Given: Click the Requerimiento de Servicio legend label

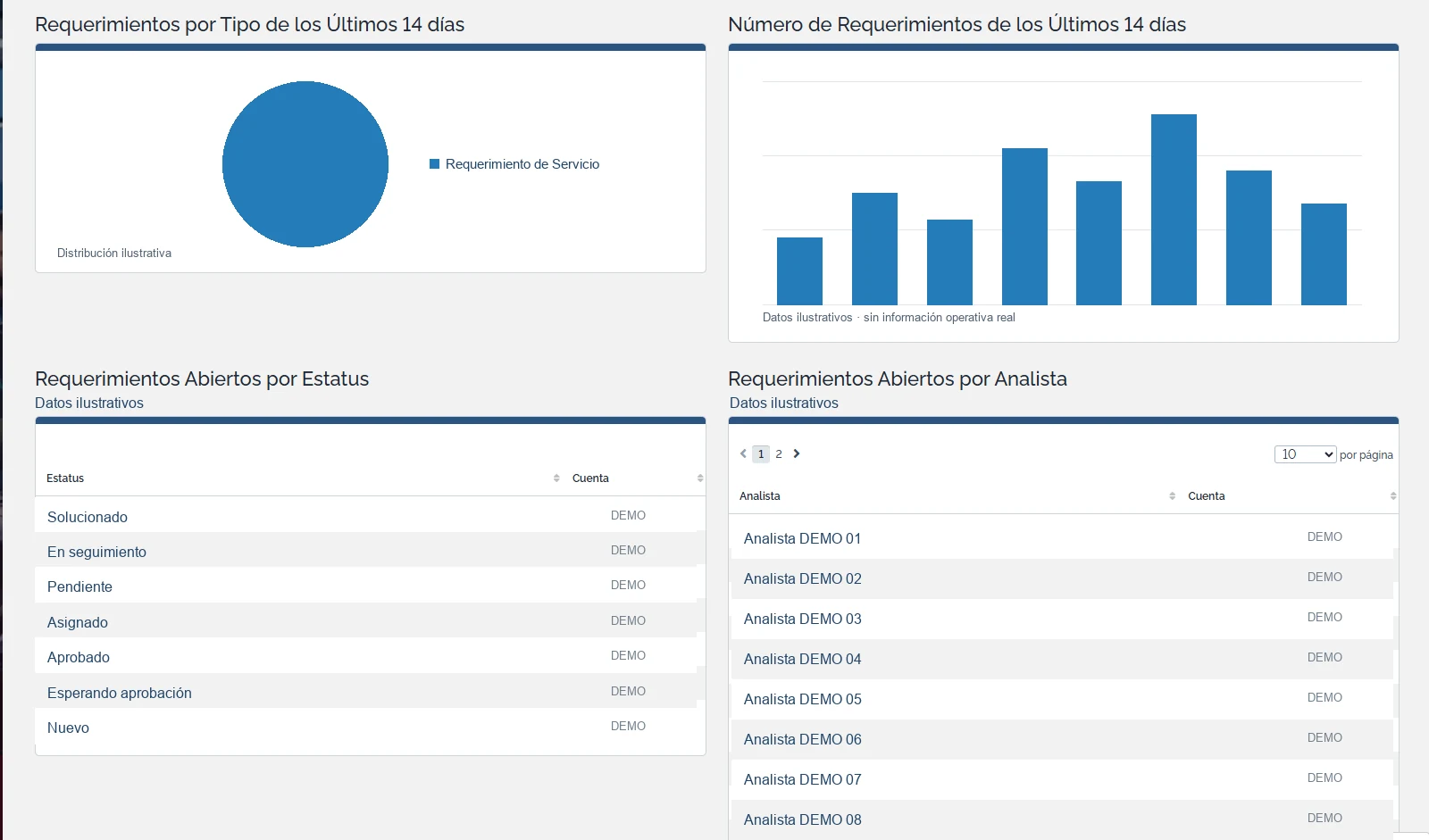Looking at the screenshot, I should point(522,164).
